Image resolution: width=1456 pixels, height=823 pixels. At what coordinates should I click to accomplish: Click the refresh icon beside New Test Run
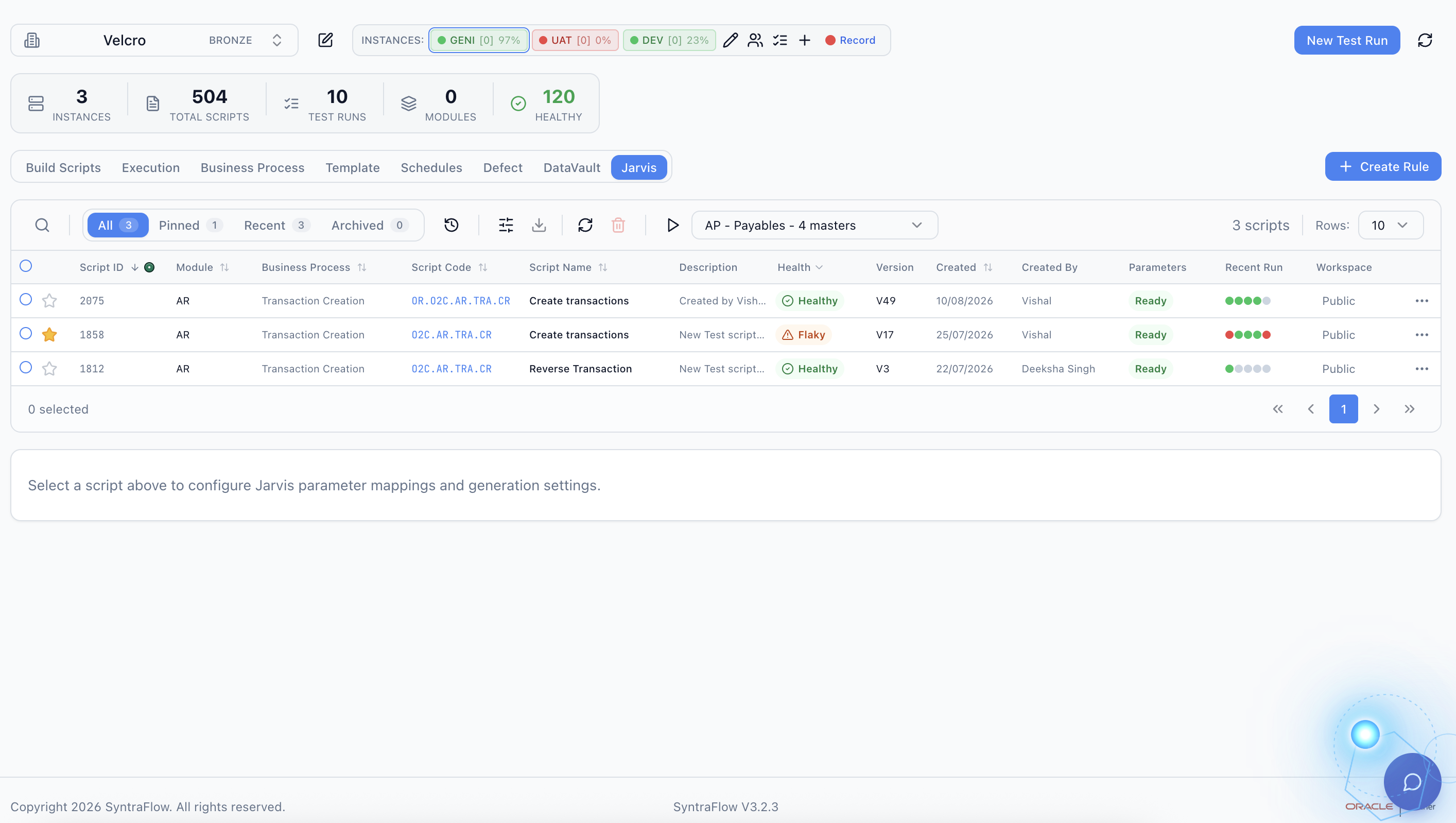pos(1425,40)
